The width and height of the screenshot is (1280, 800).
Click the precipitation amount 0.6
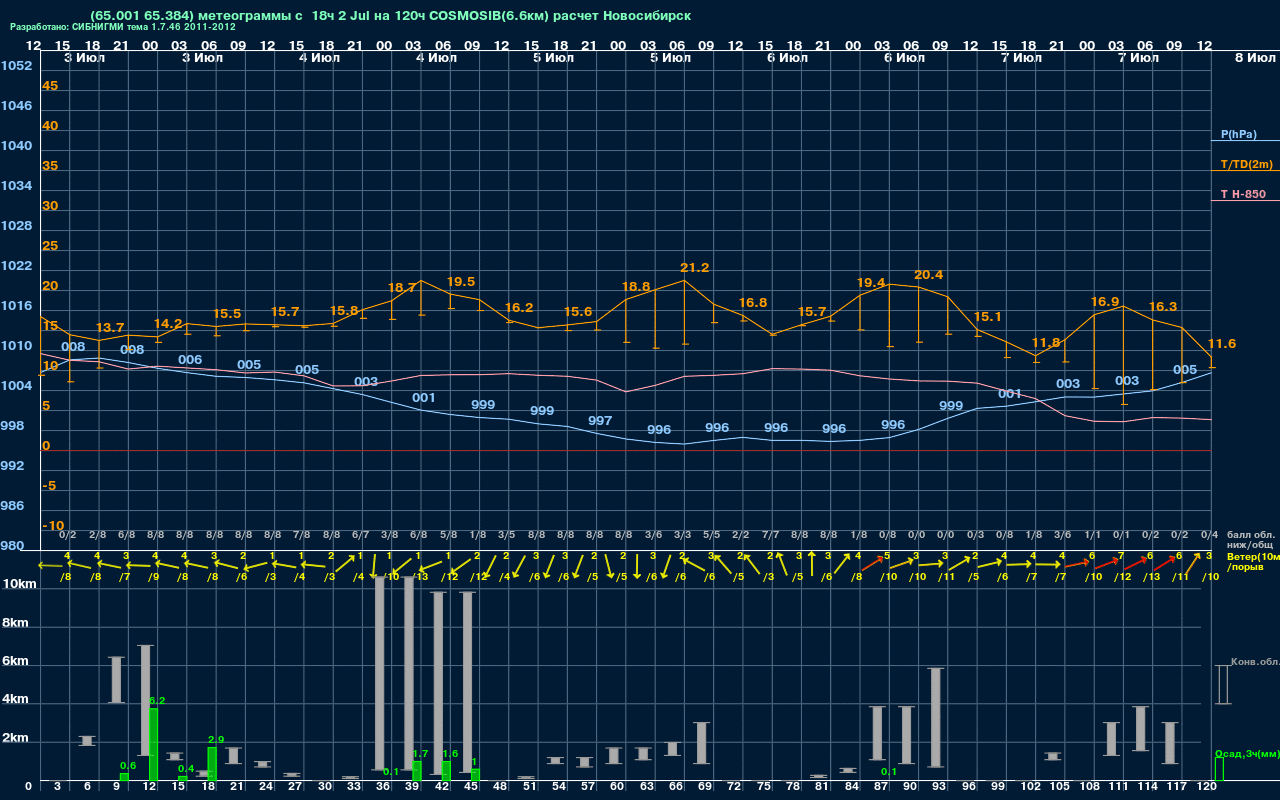click(x=128, y=765)
